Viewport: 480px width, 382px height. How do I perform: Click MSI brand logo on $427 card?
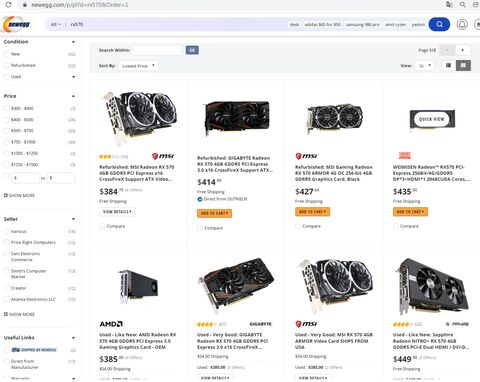coord(306,156)
